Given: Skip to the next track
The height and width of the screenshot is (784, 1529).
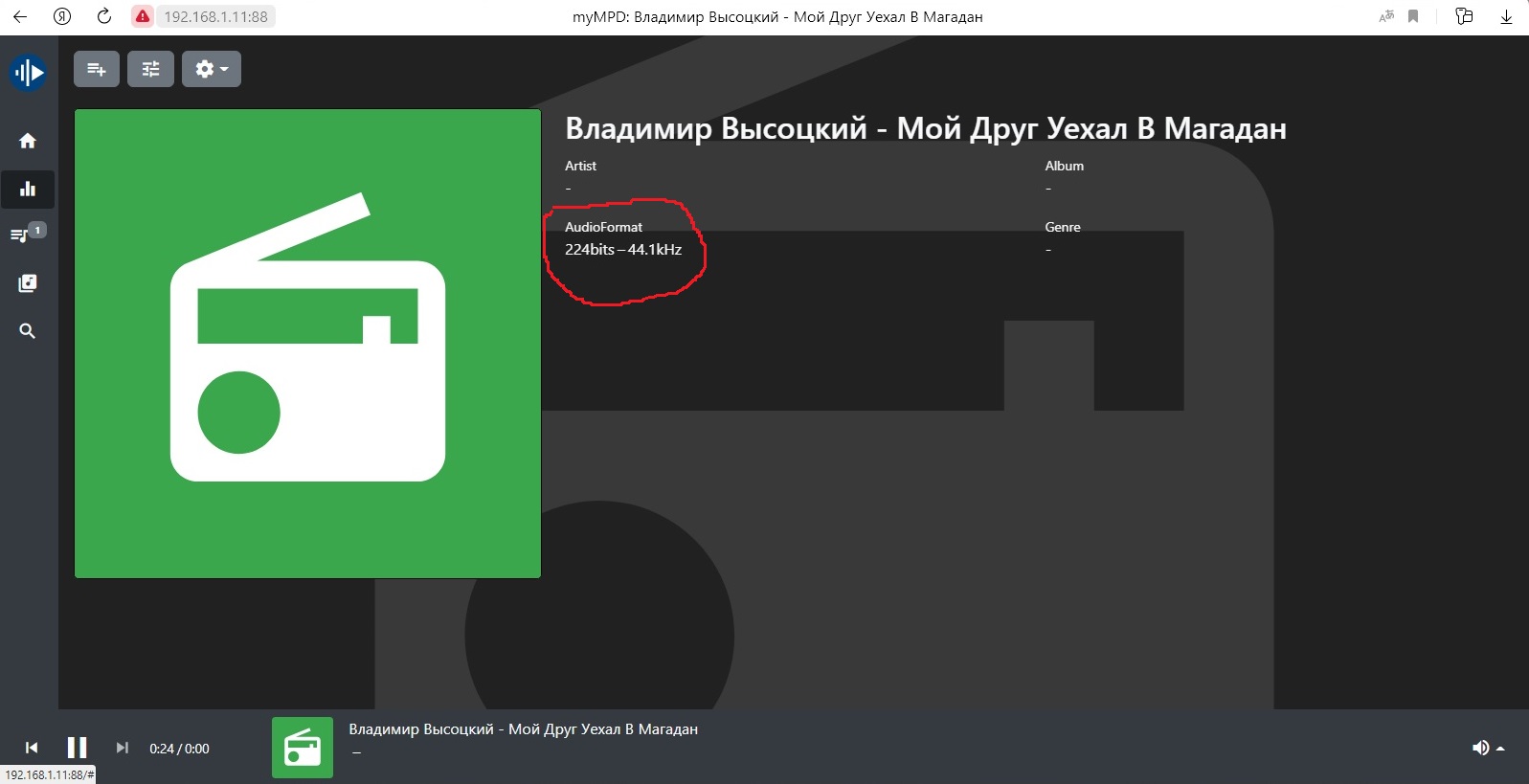Looking at the screenshot, I should point(122,748).
